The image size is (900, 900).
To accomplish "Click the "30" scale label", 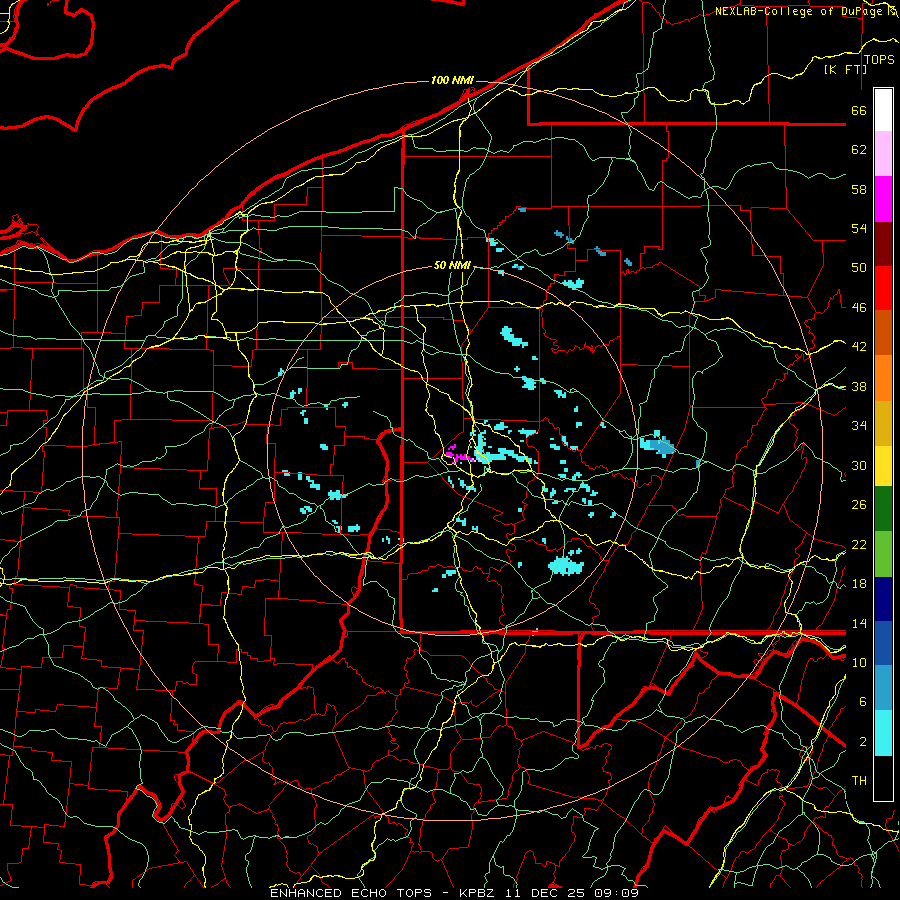I will point(859,465).
